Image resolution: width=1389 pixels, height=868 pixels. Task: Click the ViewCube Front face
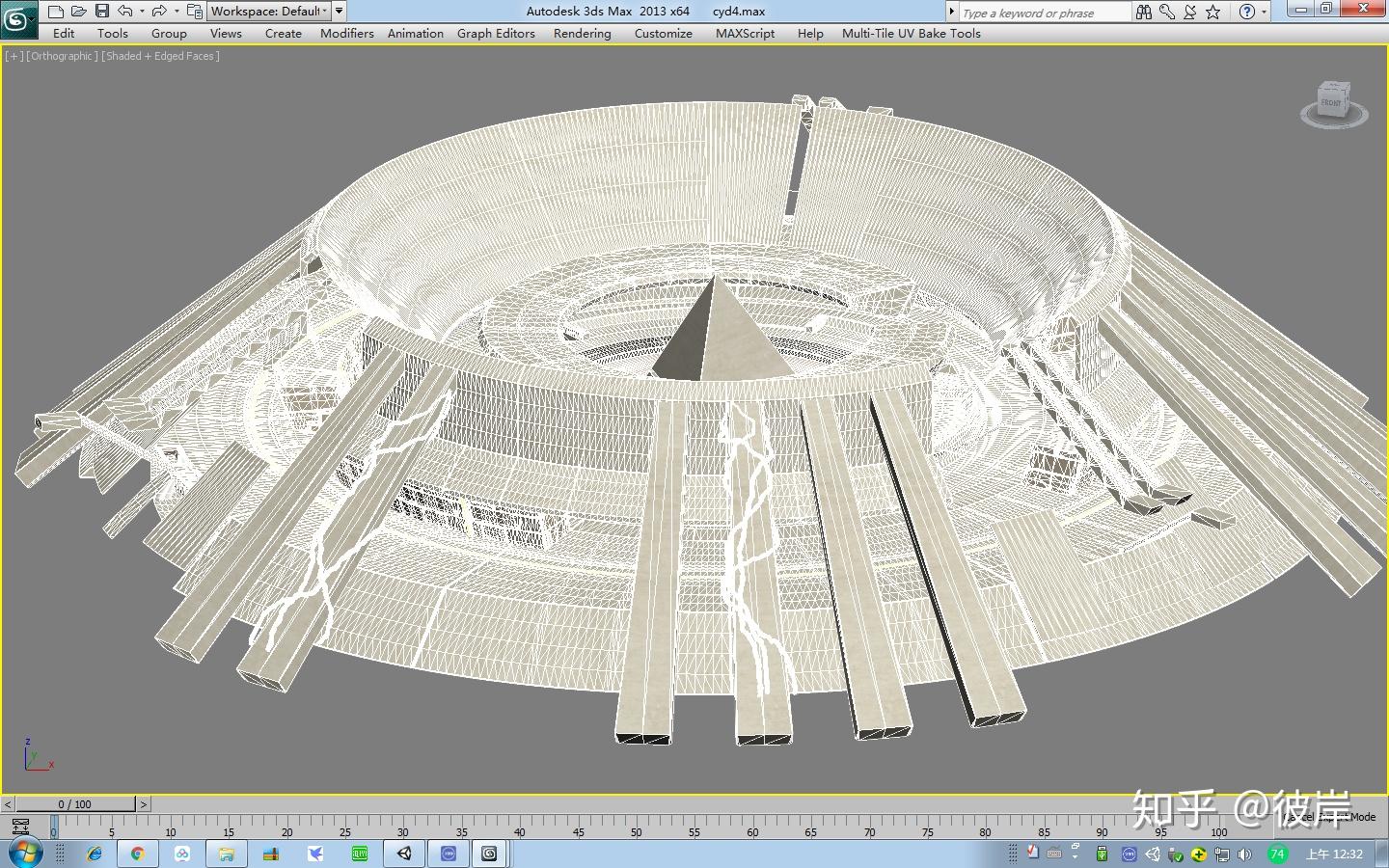[1331, 102]
